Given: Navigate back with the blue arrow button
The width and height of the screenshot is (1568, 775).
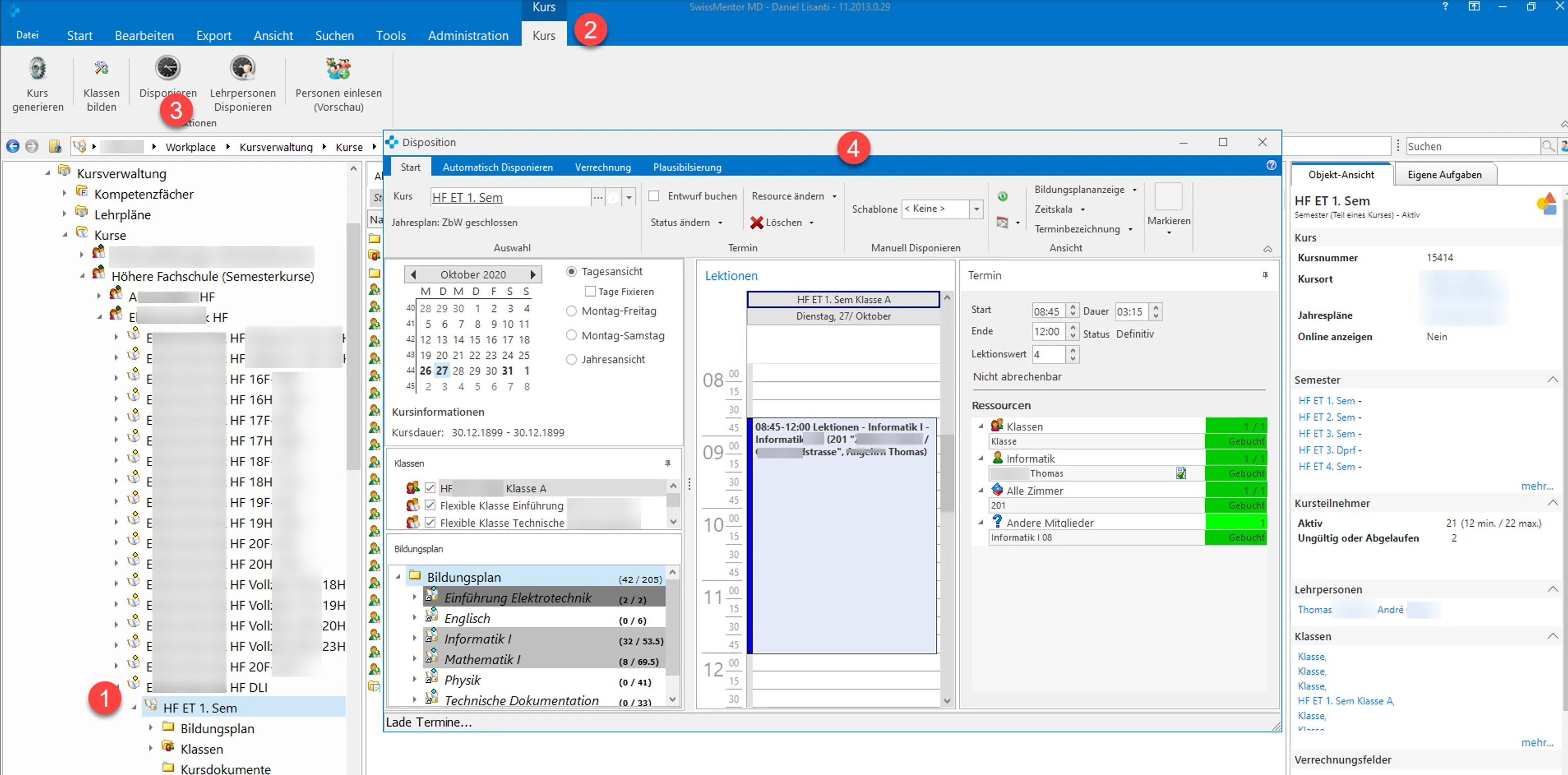Looking at the screenshot, I should pos(13,146).
